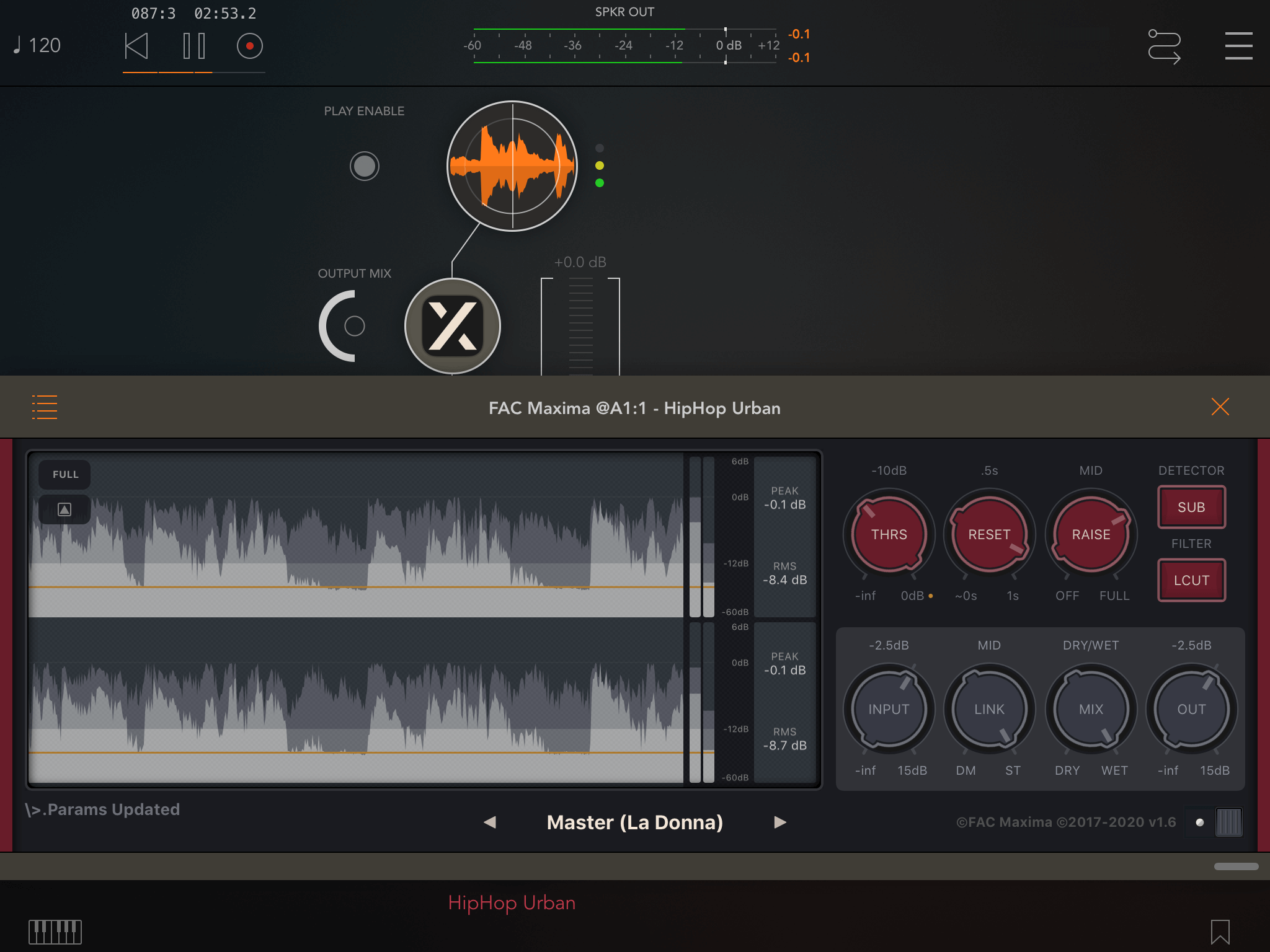This screenshot has height=952, width=1270.
Task: Pause playback with the transport pause button
Action: coord(193,46)
